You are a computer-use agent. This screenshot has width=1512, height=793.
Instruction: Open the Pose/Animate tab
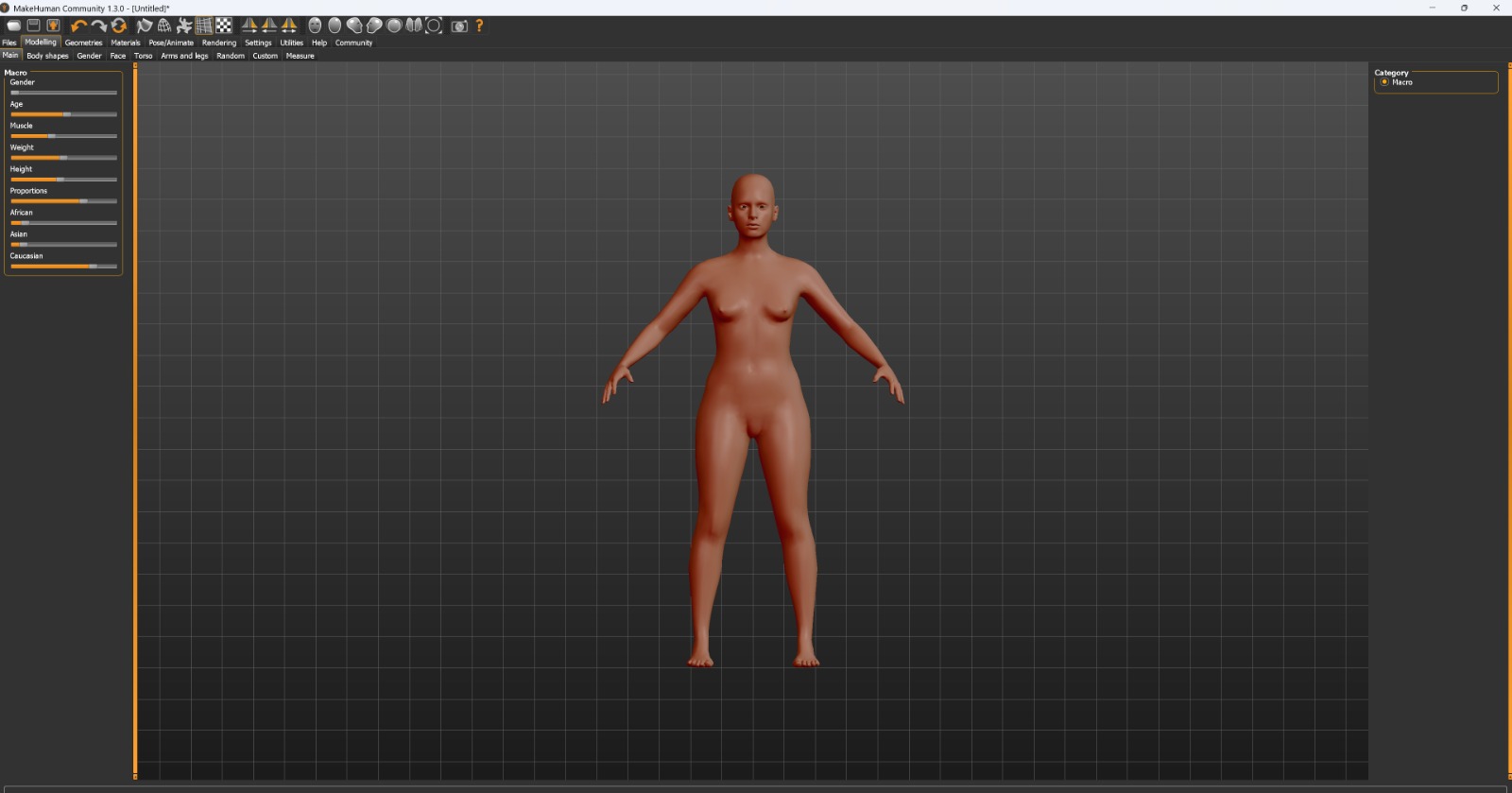(171, 43)
